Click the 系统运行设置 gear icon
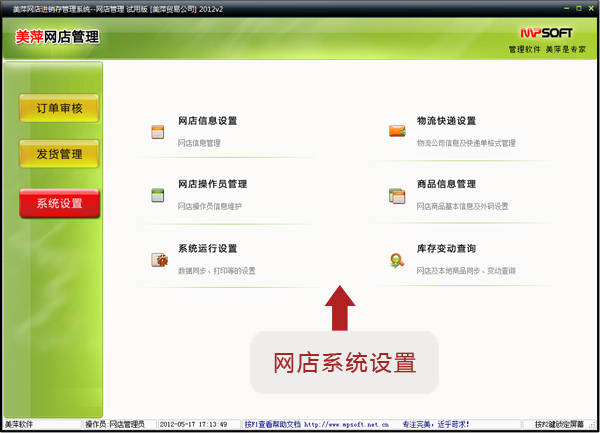This screenshot has width=600, height=433. point(158,260)
